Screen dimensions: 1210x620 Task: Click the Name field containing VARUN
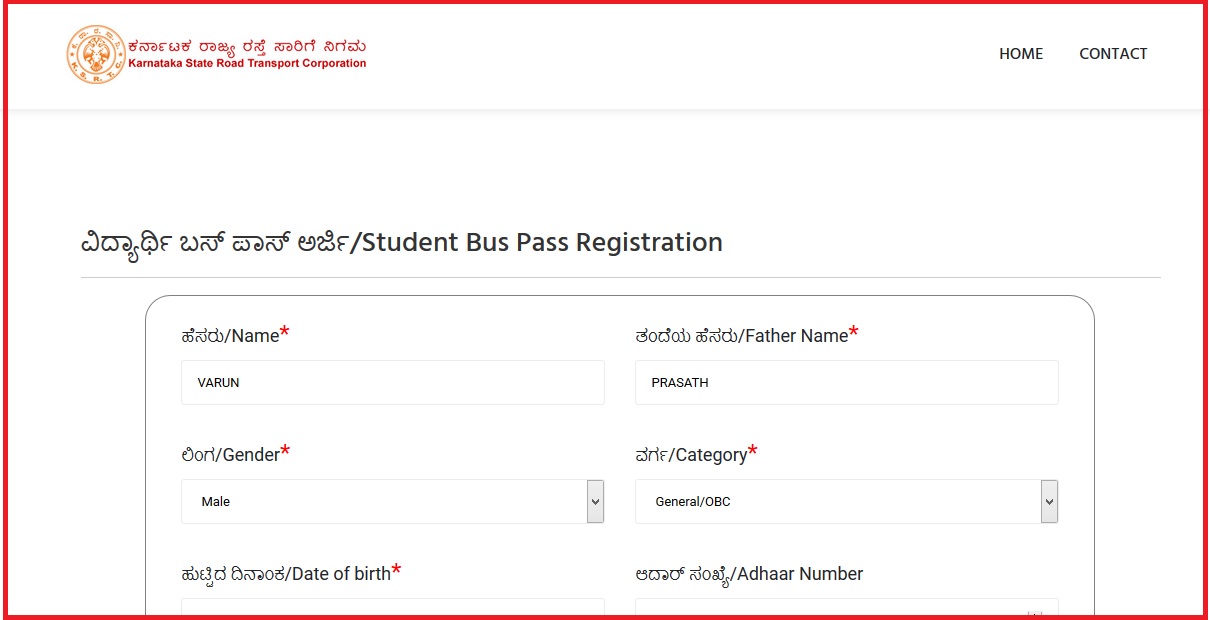[392, 382]
